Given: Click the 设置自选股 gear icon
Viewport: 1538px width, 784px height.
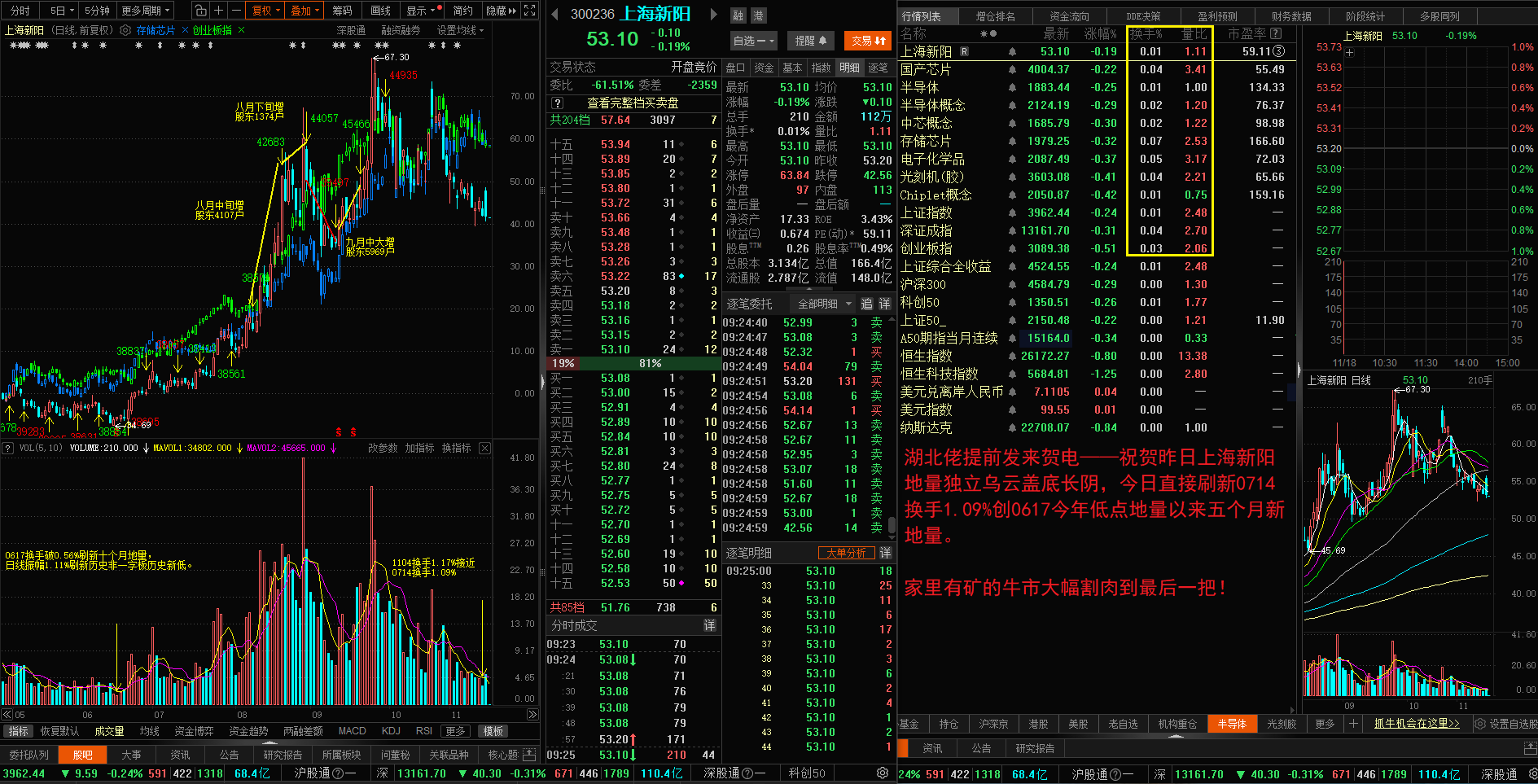Looking at the screenshot, I should click(1480, 724).
